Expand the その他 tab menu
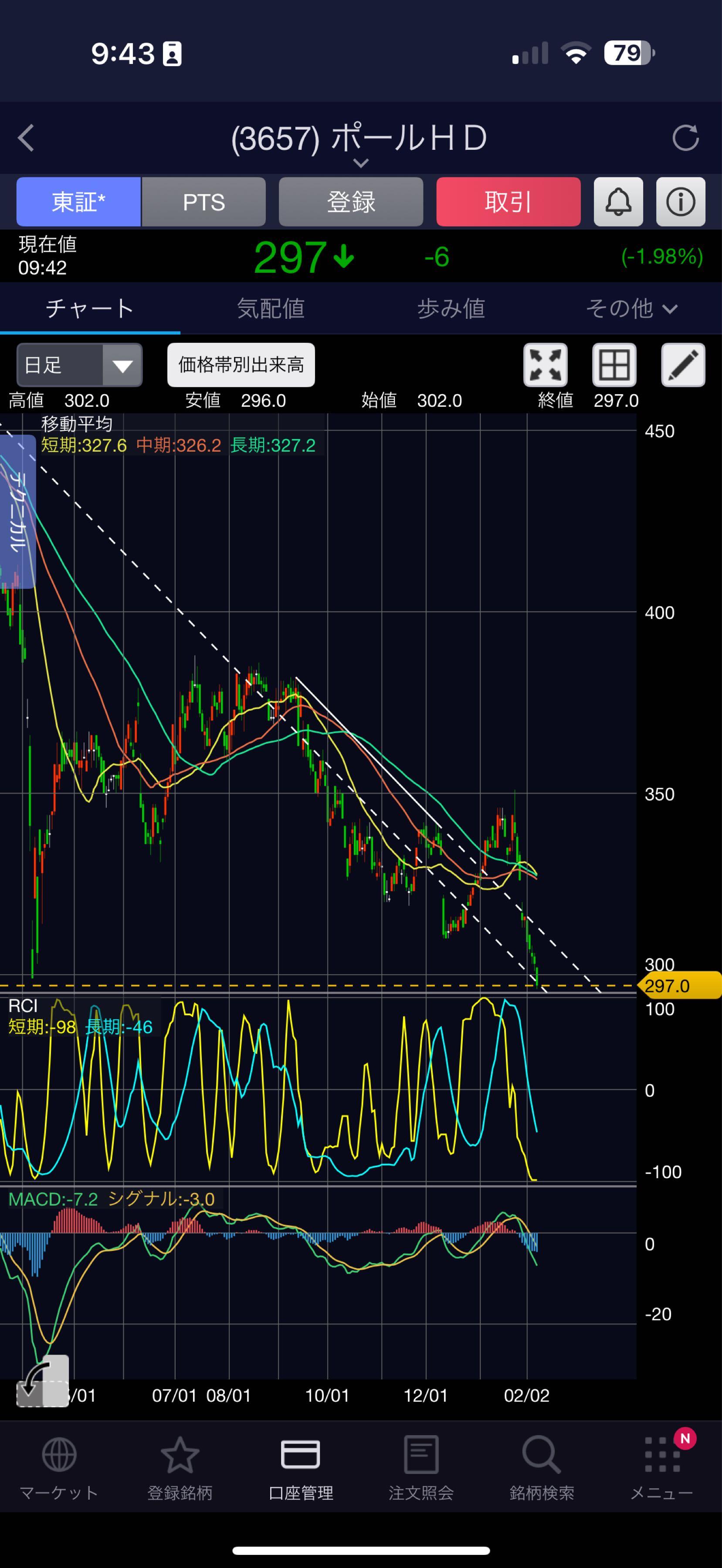The width and height of the screenshot is (722, 1568). [630, 309]
